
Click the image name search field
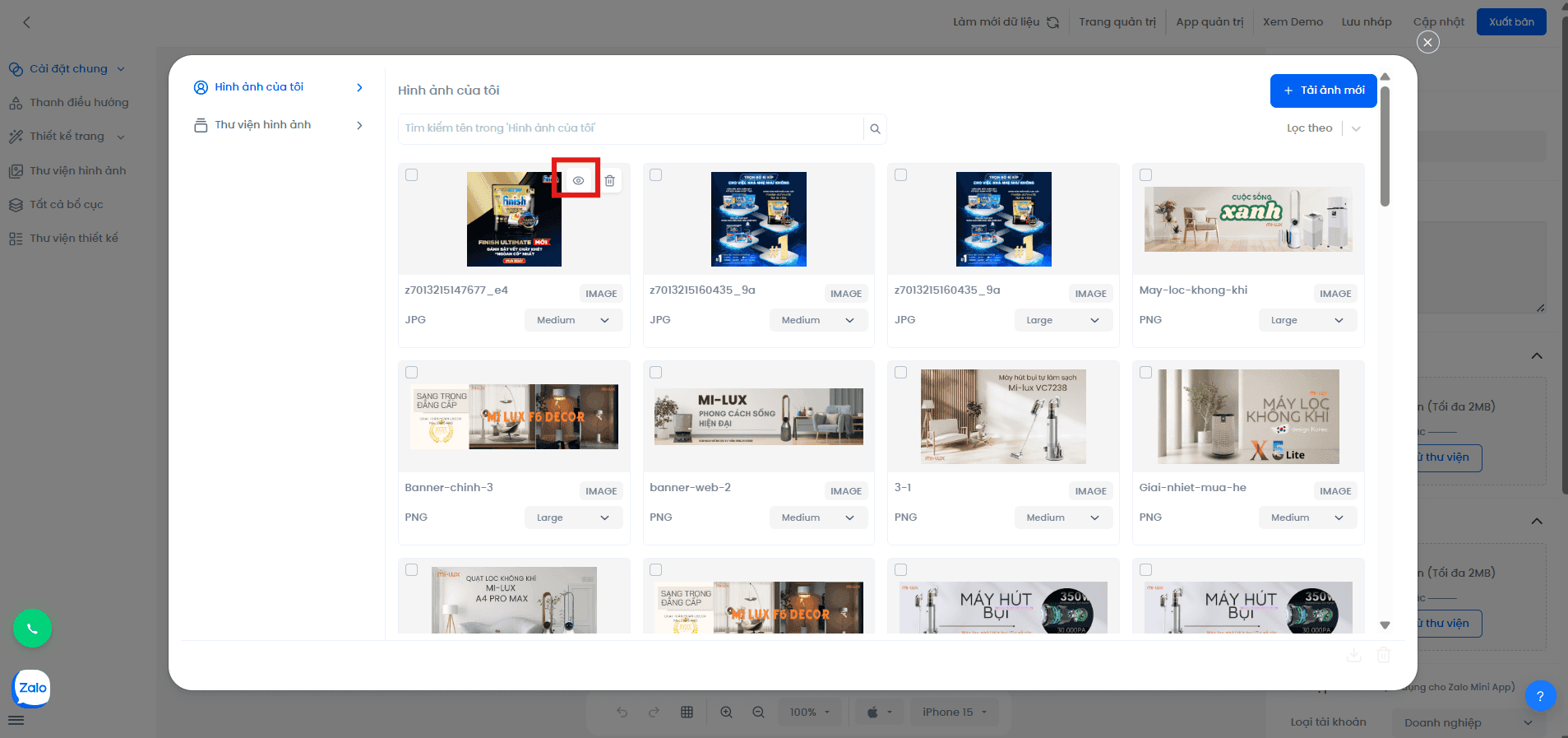(631, 128)
